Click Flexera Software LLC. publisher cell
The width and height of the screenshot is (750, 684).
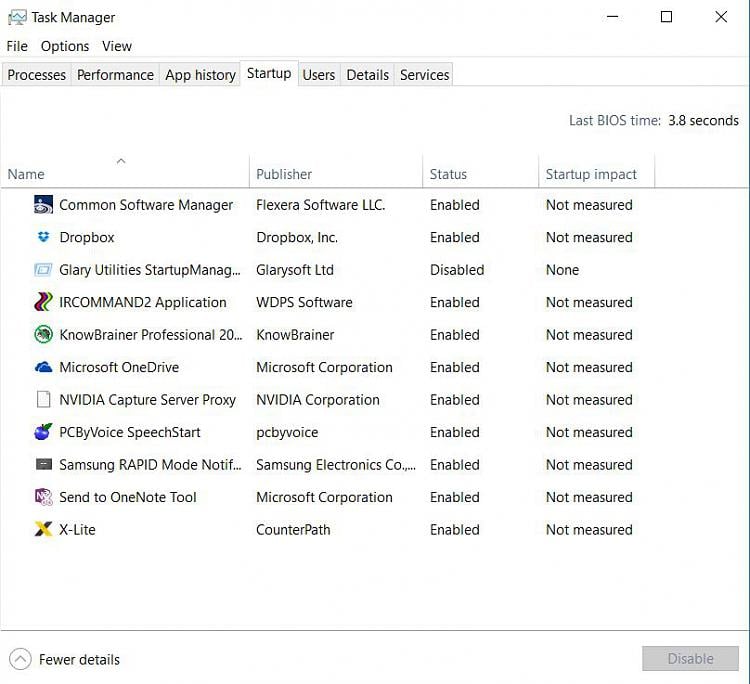coord(320,205)
